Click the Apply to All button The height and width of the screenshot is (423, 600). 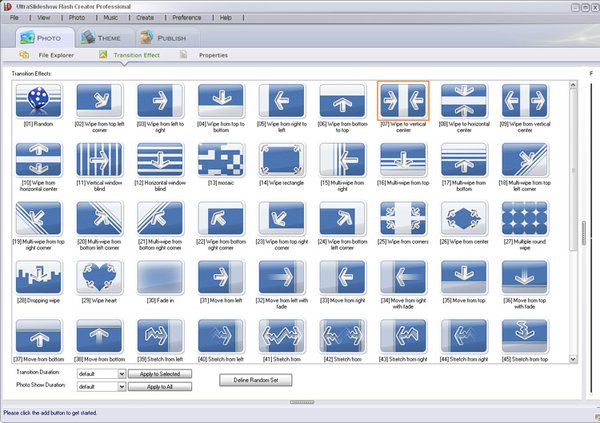[160, 387]
